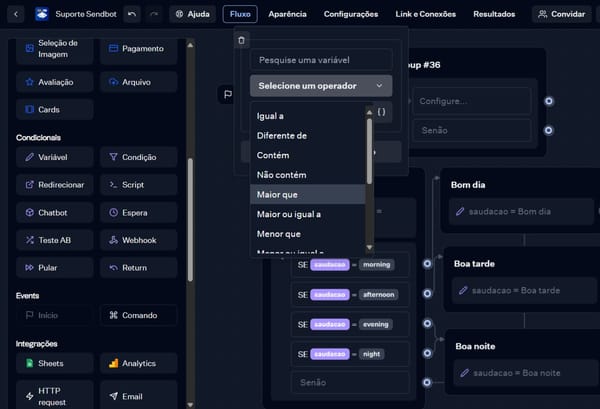600x409 pixels.
Task: Choose the 'Menor que' operator
Action: [x=308, y=234]
